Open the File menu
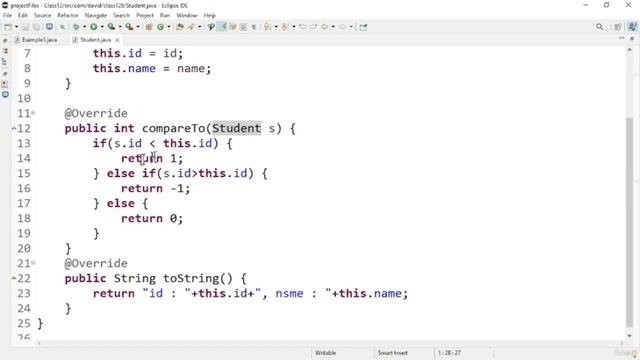This screenshot has height=360, width=640. 7,16
